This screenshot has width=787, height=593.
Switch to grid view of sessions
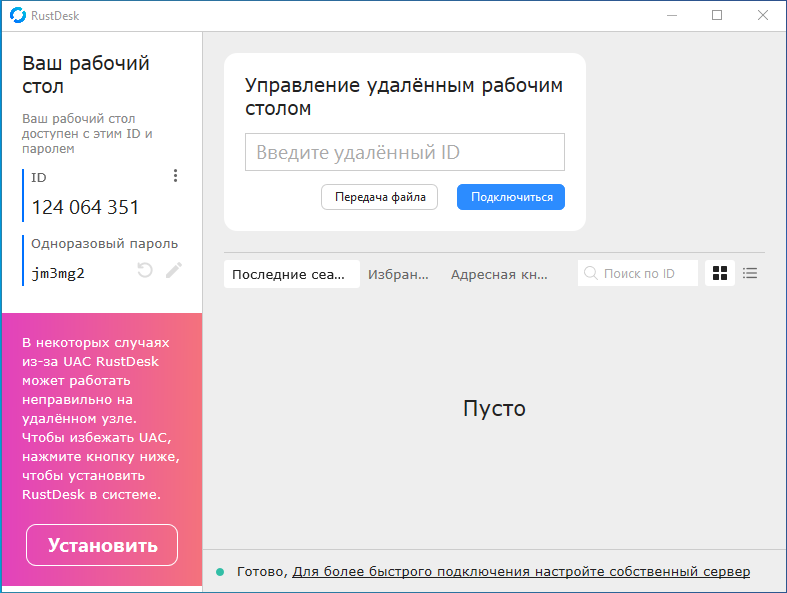pyautogui.click(x=720, y=273)
